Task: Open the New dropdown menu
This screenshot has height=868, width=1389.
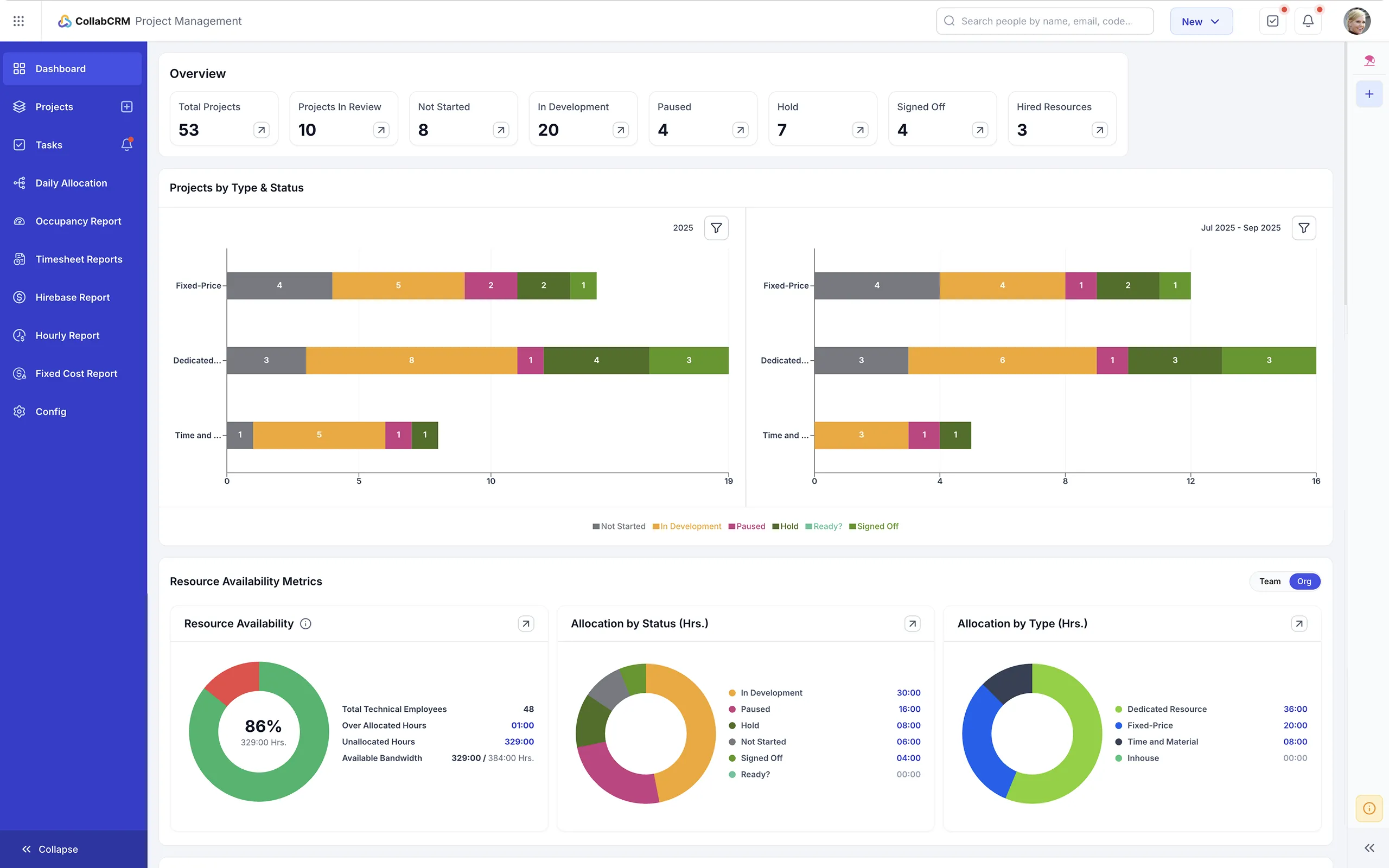Action: click(1201, 21)
